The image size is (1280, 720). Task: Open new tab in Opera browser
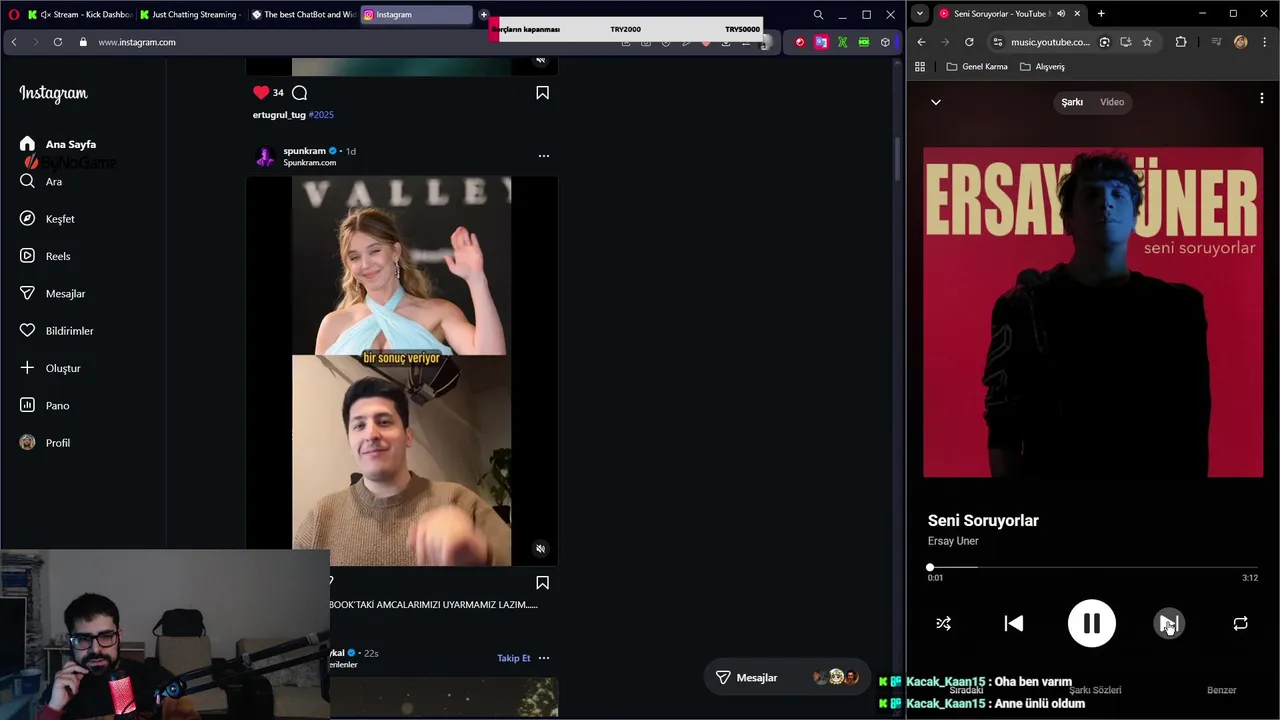point(483,14)
